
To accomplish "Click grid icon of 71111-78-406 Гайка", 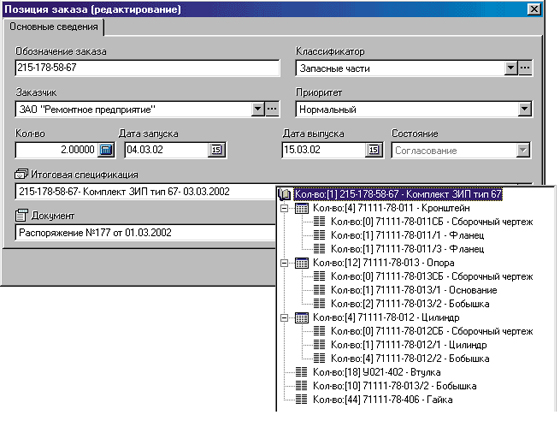I will (301, 399).
